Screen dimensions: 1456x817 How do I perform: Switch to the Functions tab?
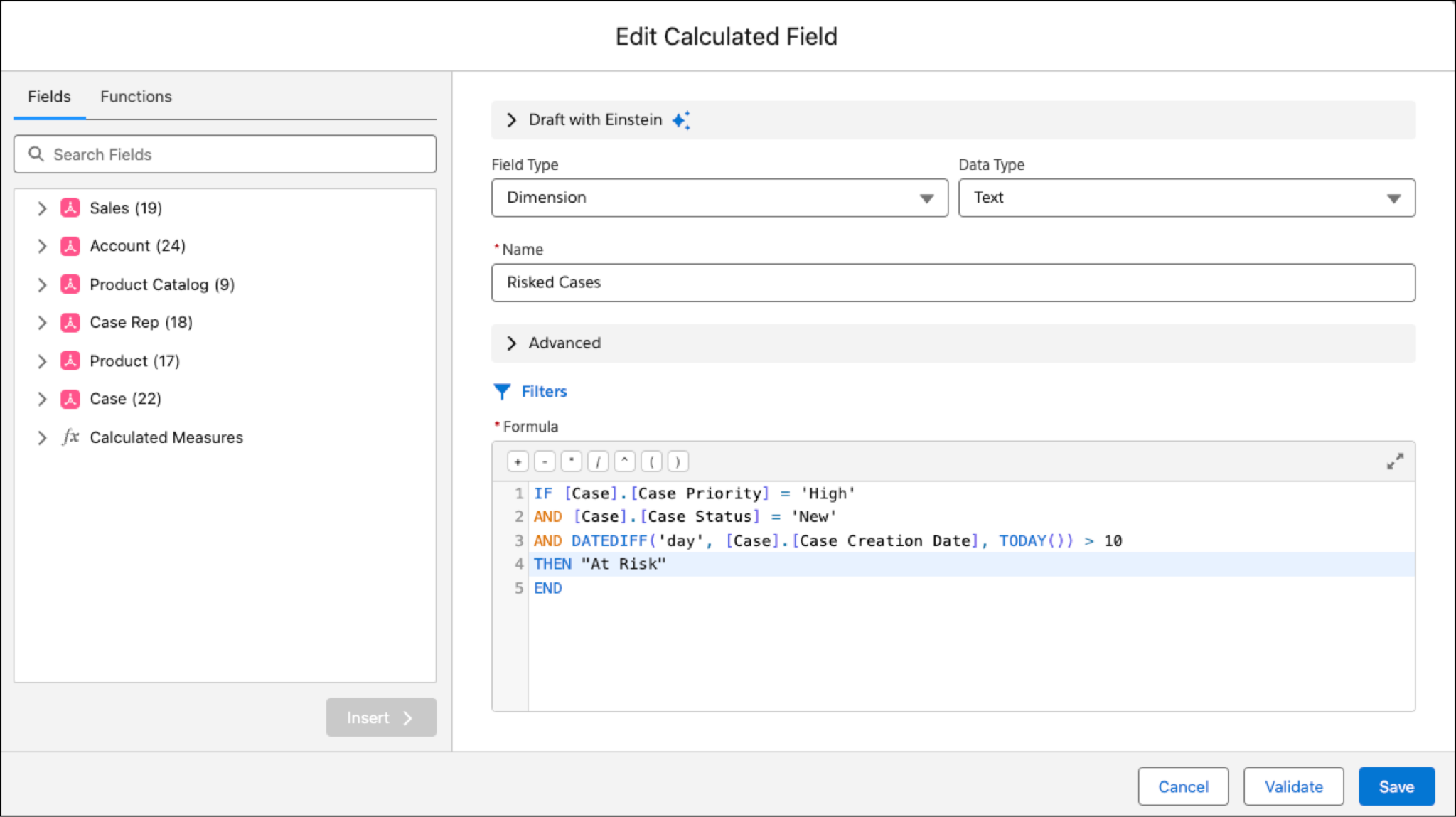click(136, 96)
